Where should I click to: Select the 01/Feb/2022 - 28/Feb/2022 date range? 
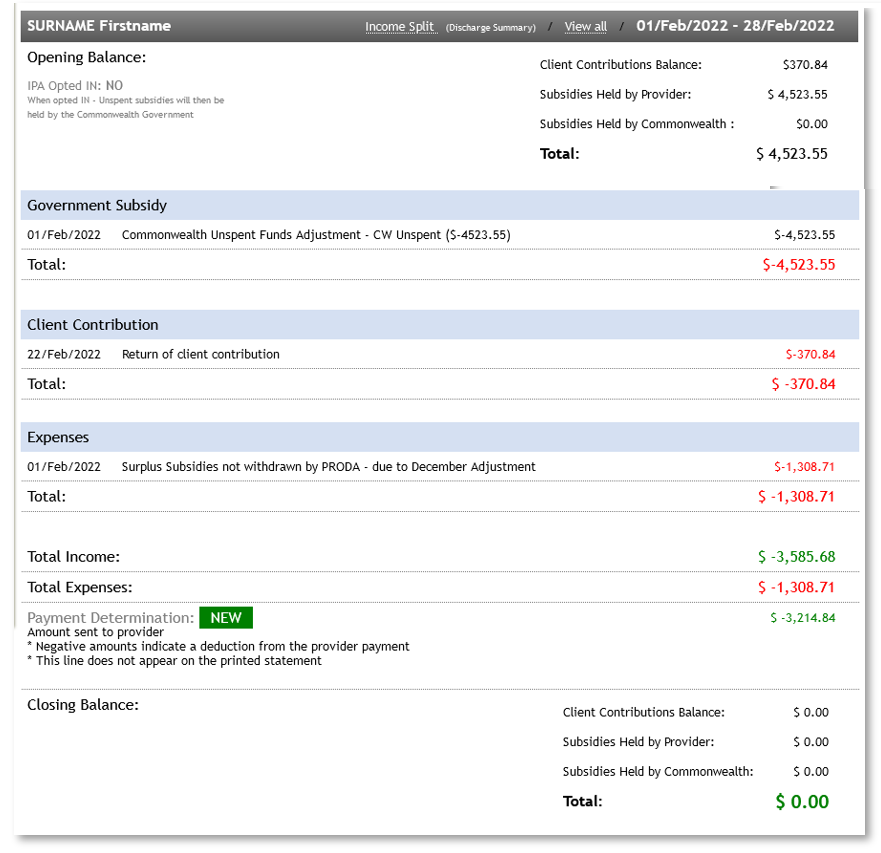[x=735, y=26]
